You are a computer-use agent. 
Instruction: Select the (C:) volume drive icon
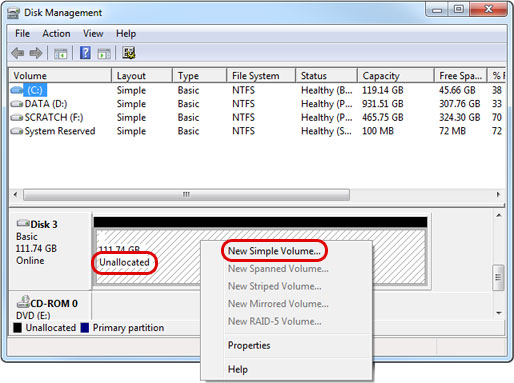coord(17,90)
